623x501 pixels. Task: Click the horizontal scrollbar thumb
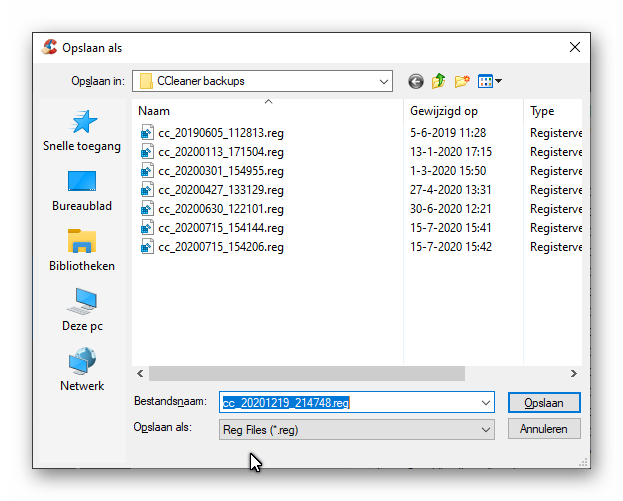click(307, 373)
